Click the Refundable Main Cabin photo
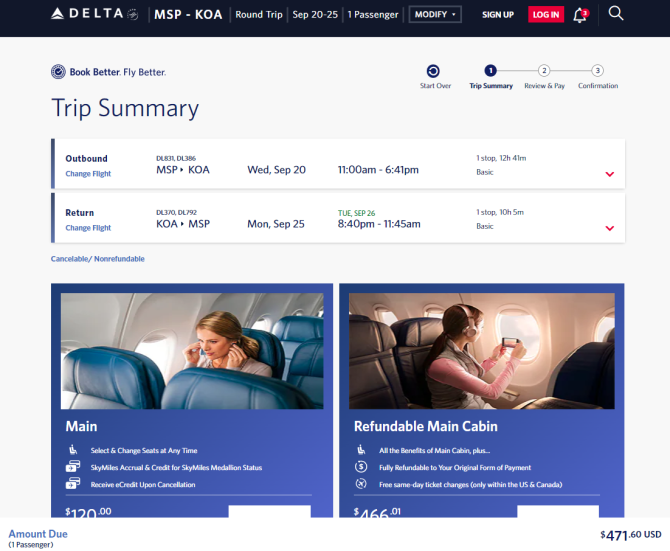 [x=482, y=351]
